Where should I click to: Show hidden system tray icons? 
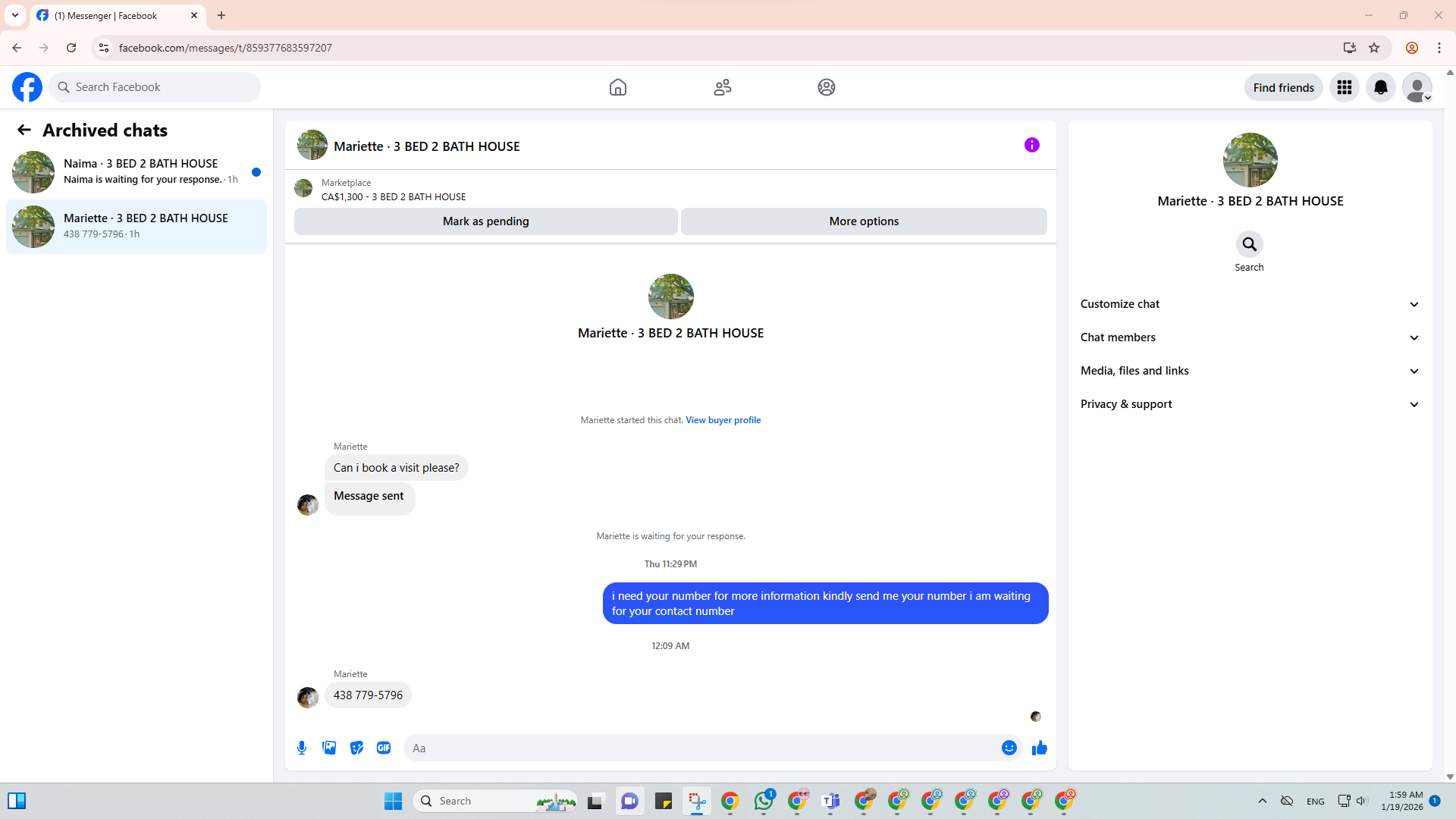1263,801
